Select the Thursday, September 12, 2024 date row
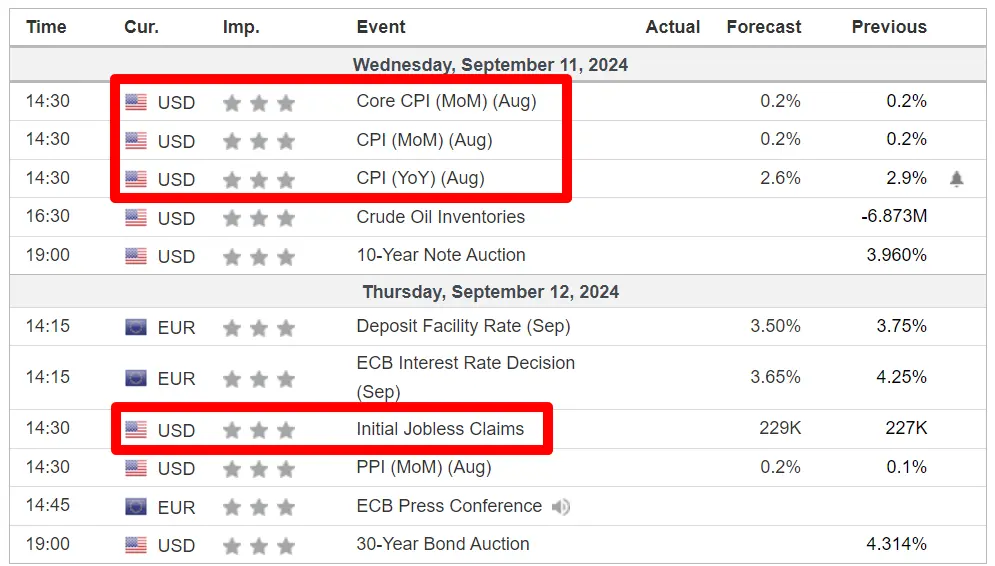 [498, 292]
